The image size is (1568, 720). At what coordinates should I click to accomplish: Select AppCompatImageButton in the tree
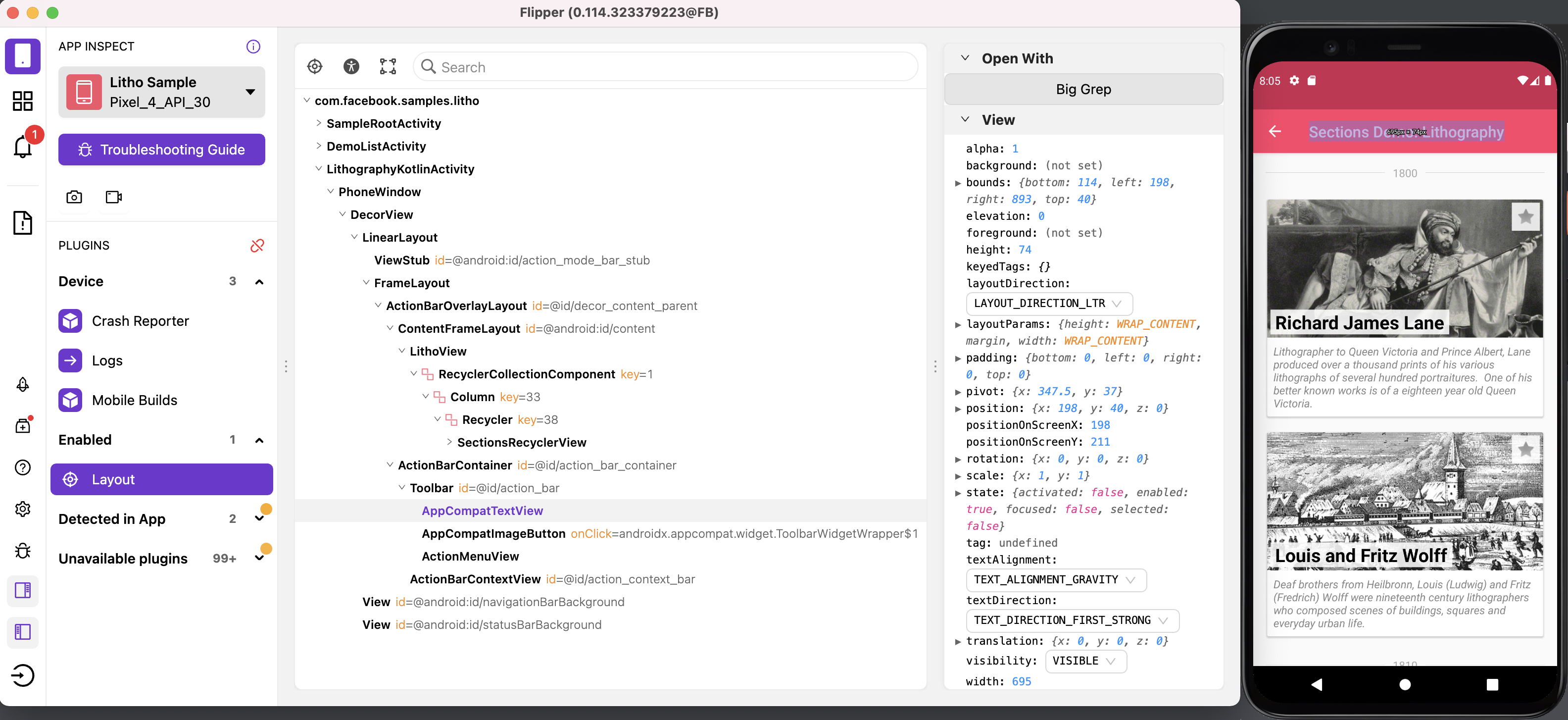point(493,534)
